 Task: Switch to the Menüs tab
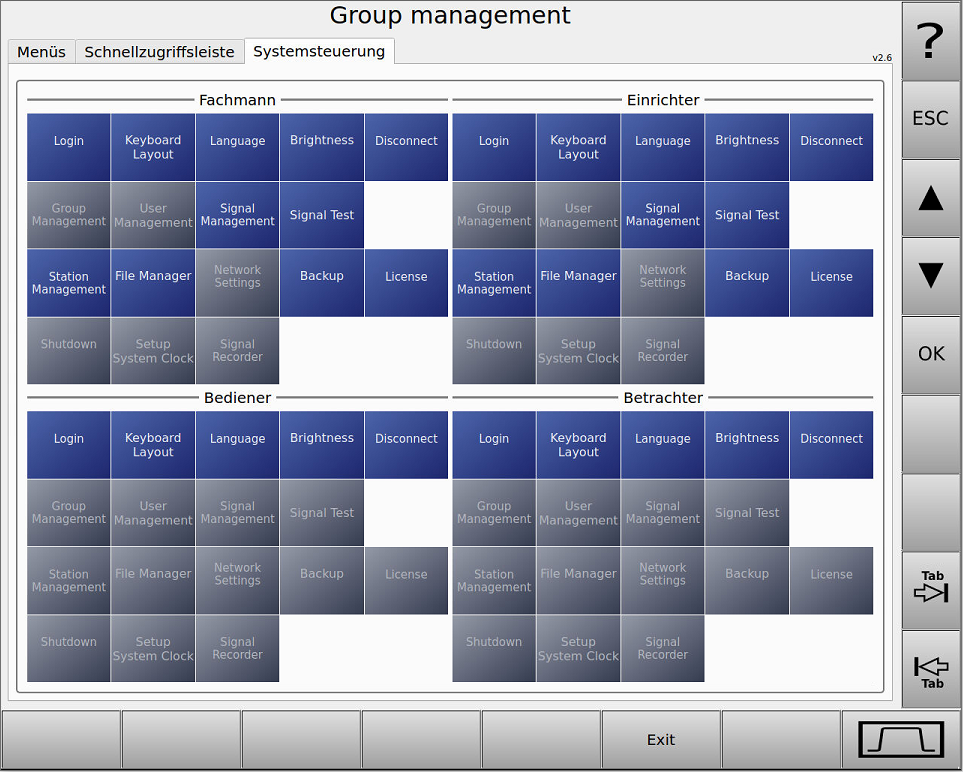point(41,51)
